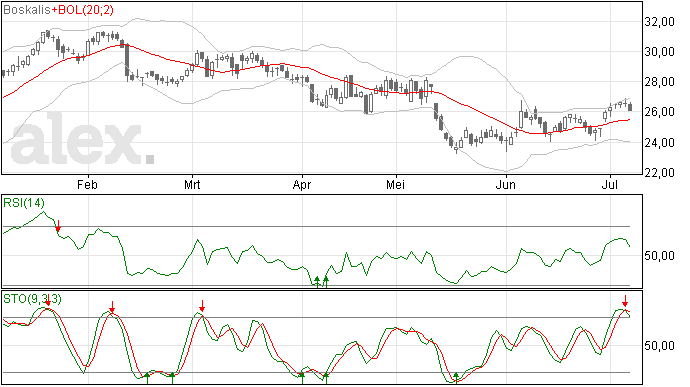This screenshot has height=387, width=690.
Task: Select the Apr month label
Action: click(x=302, y=184)
